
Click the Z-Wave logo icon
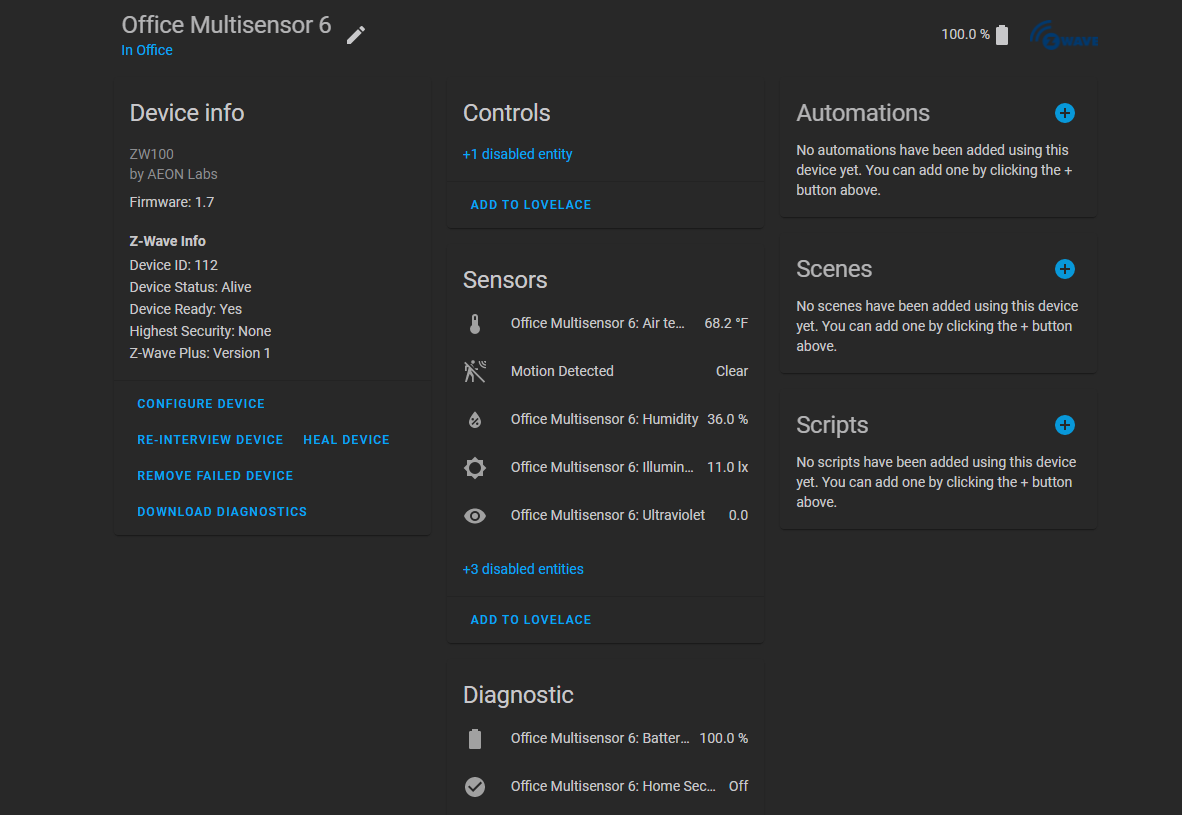1064,37
